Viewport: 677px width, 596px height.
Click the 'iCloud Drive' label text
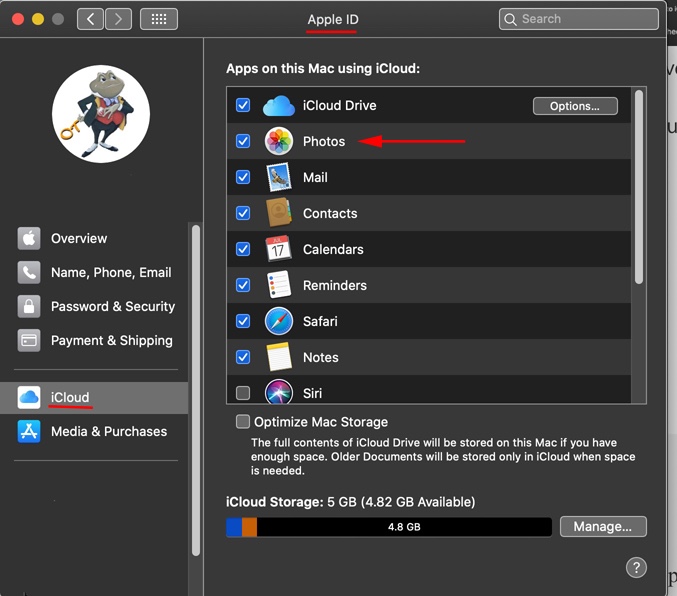[339, 105]
